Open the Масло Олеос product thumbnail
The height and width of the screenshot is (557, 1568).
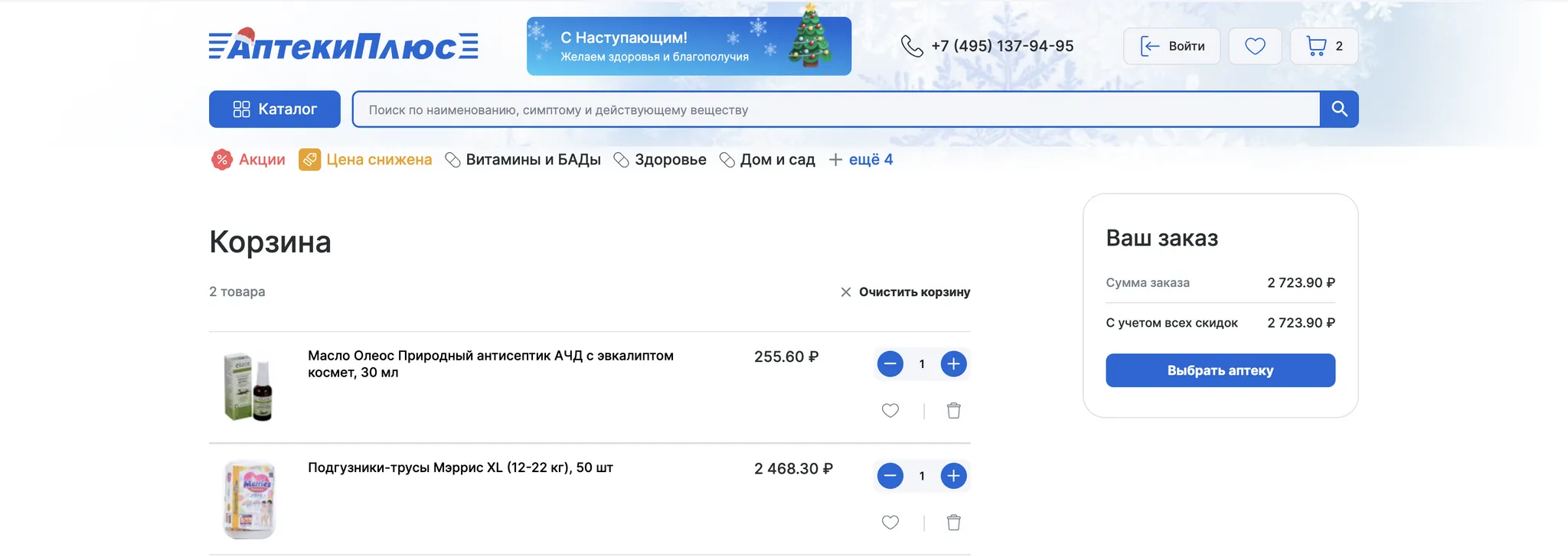248,387
